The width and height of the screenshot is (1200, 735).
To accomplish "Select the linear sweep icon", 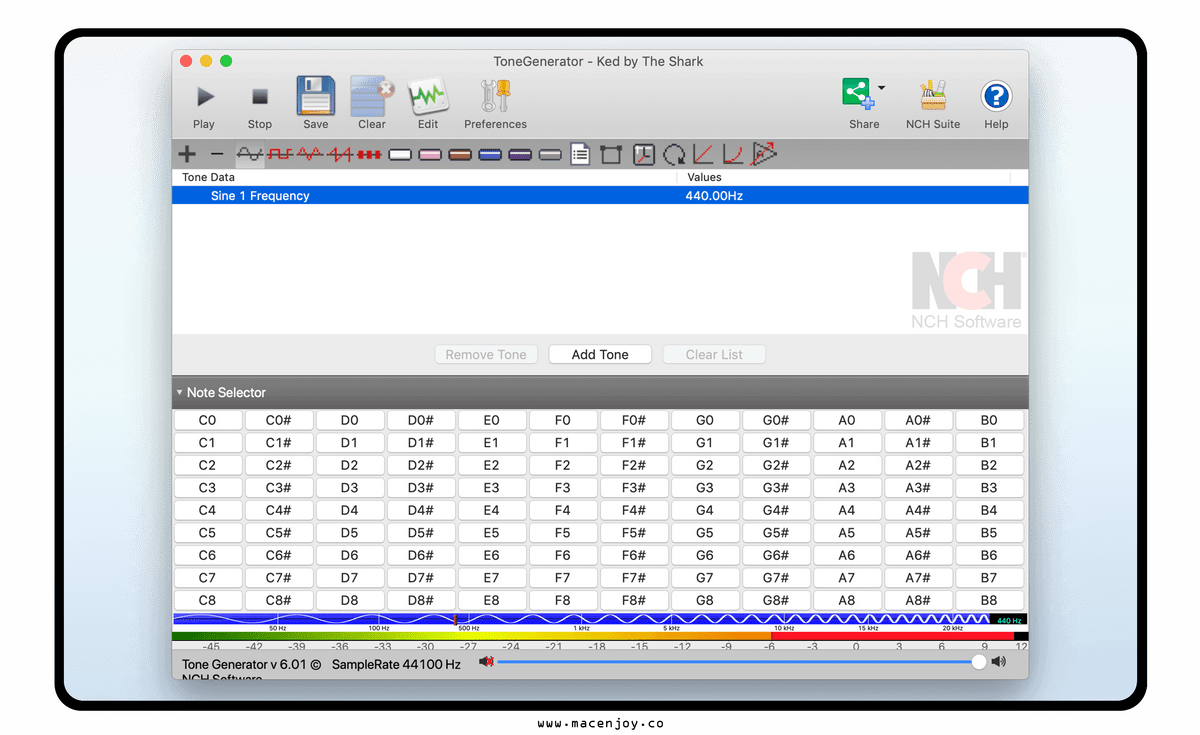I will point(704,154).
